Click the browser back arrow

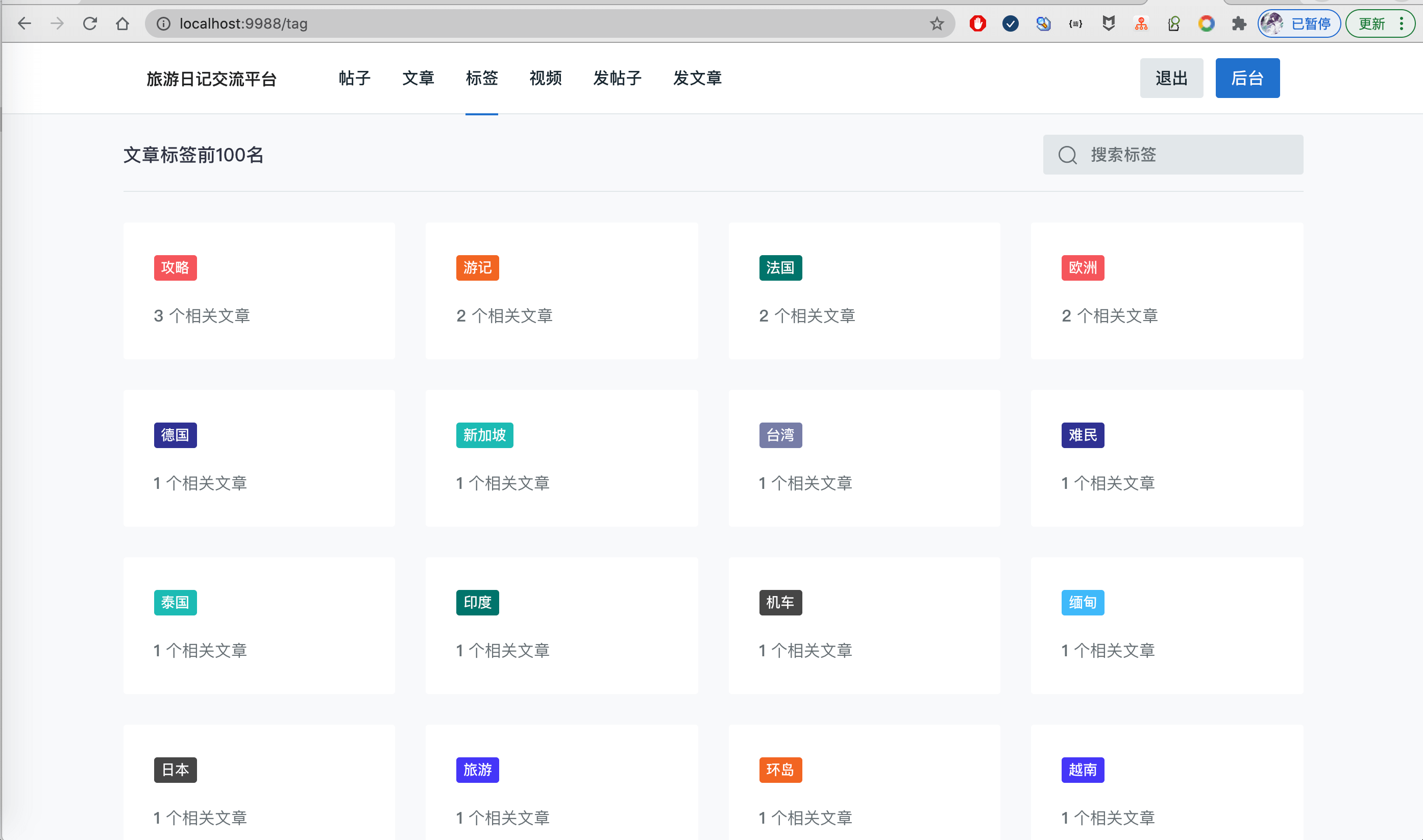click(x=24, y=23)
